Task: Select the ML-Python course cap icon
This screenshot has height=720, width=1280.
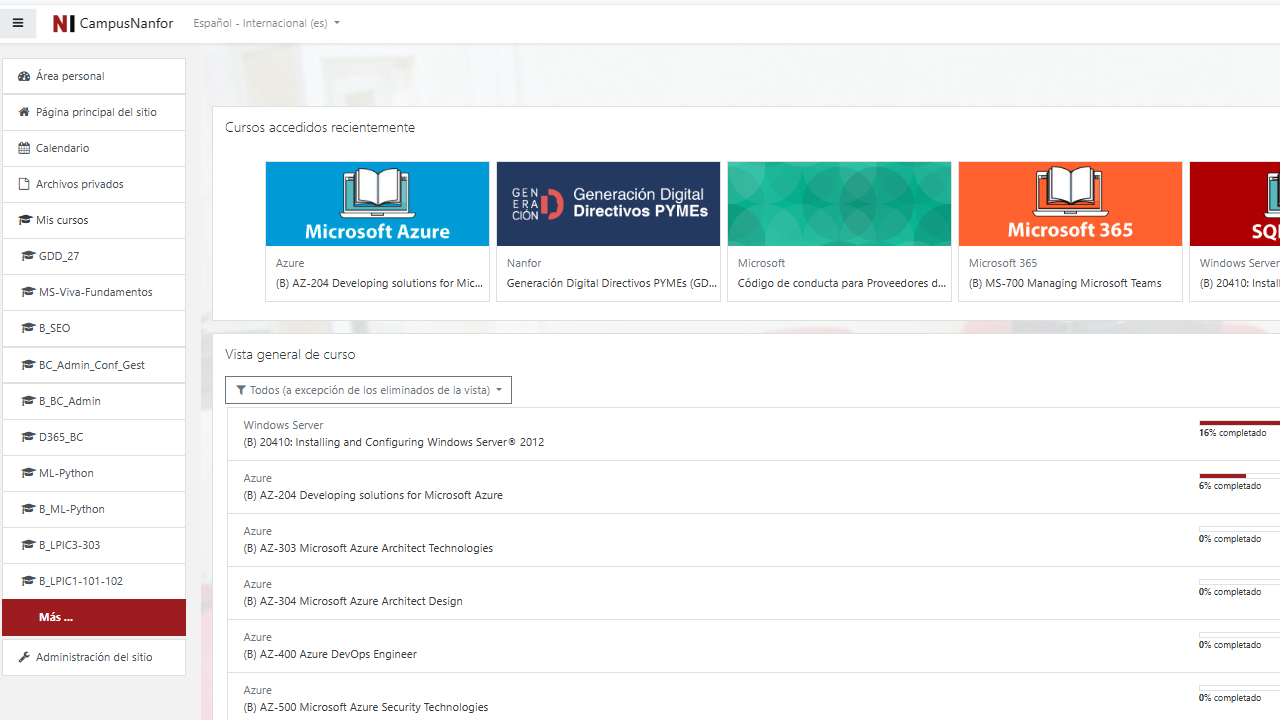Action: point(28,473)
